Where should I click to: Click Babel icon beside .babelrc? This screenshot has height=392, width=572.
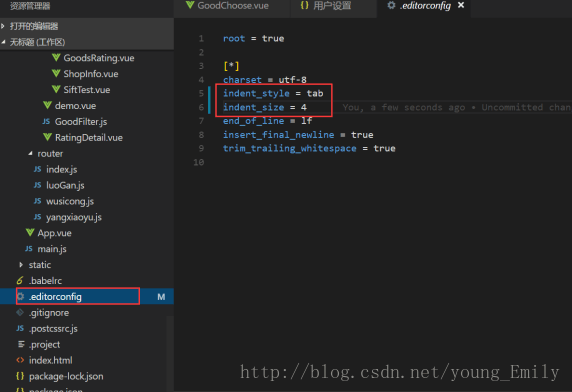[20, 280]
